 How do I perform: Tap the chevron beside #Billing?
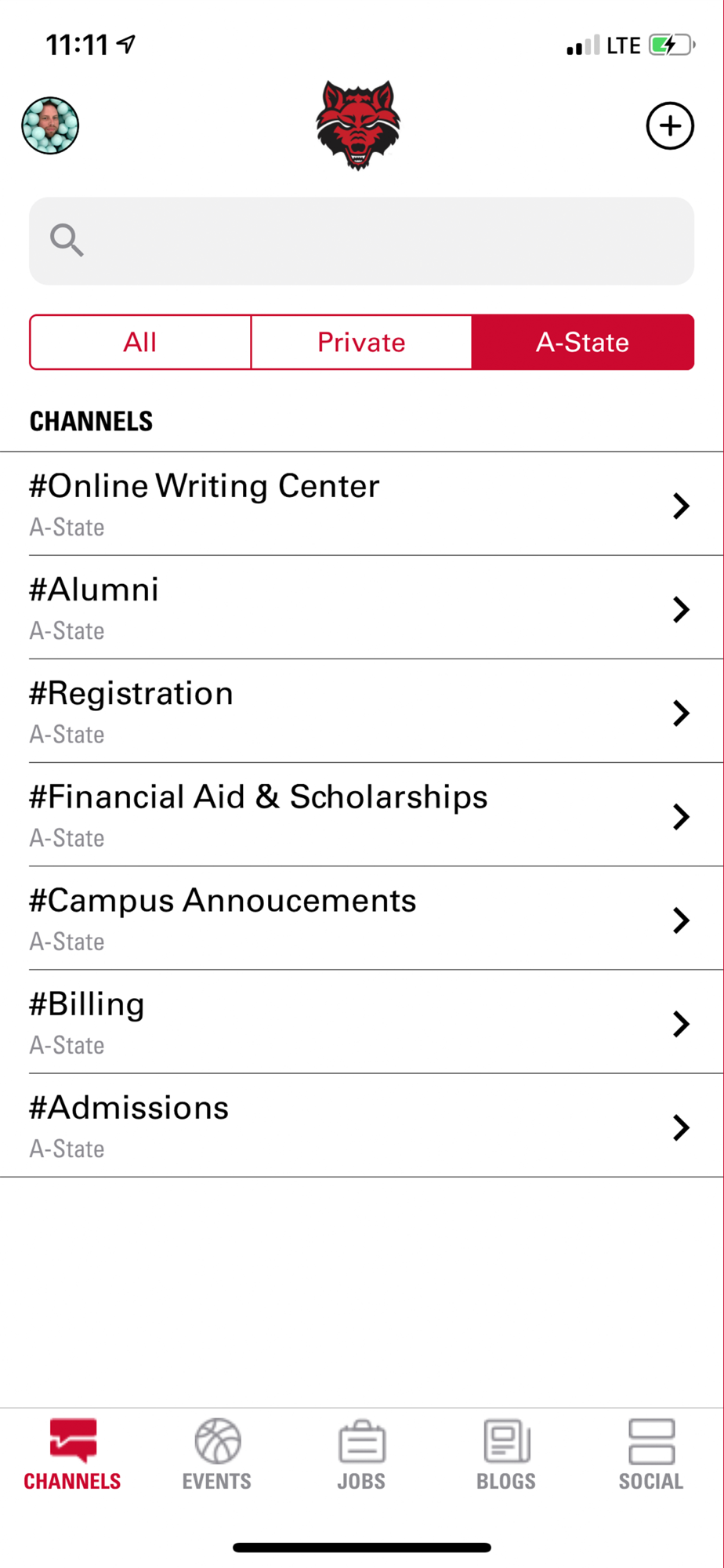pos(681,1024)
